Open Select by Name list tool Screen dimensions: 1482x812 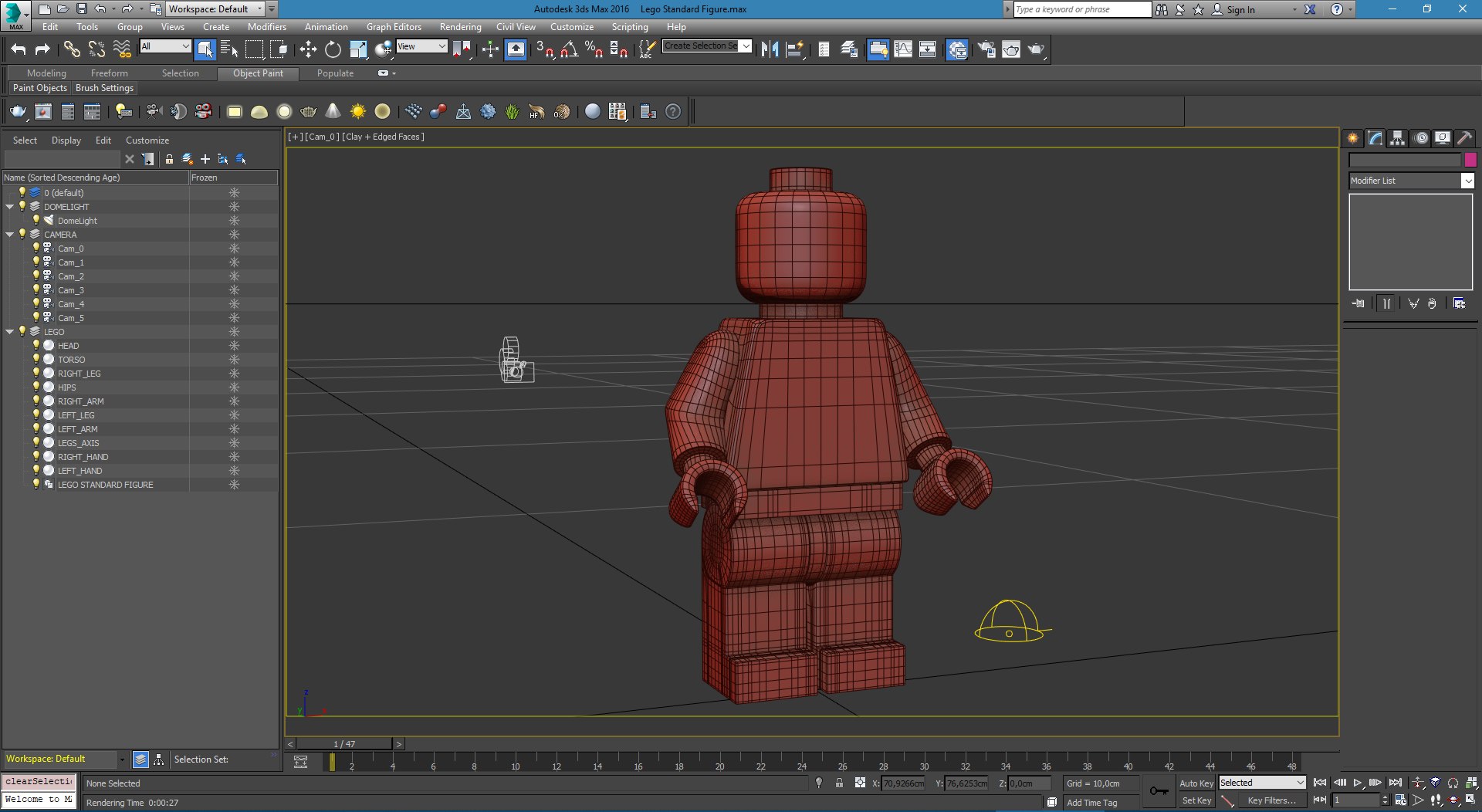(x=229, y=49)
